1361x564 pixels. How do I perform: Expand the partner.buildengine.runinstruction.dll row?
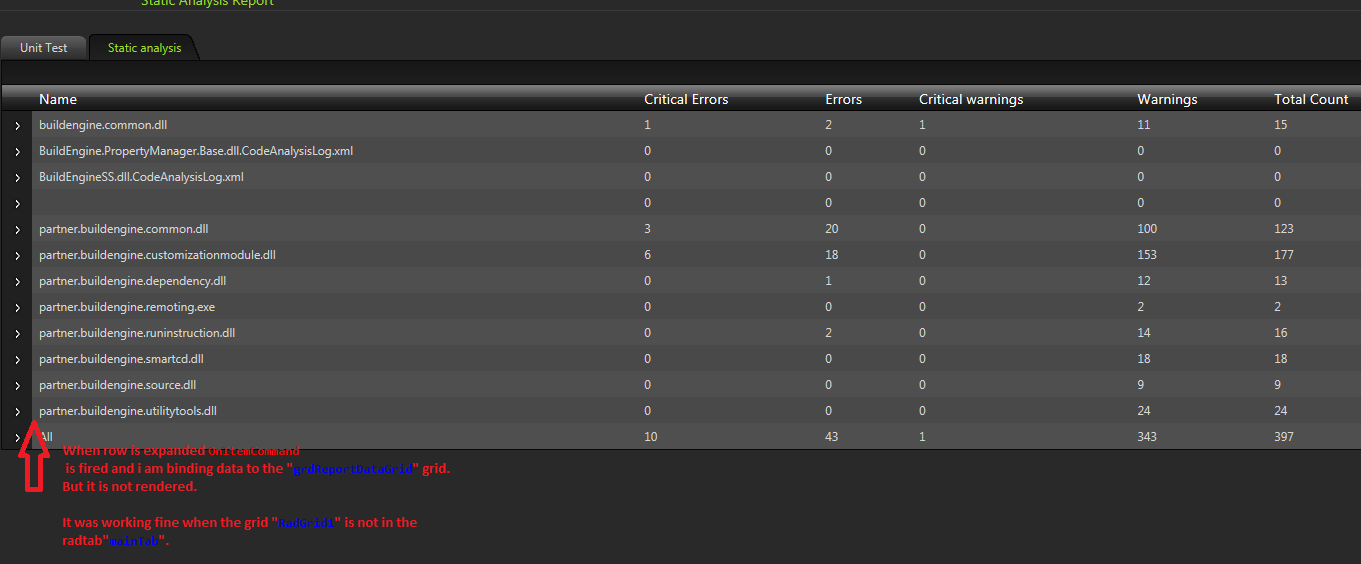pyautogui.click(x=17, y=333)
